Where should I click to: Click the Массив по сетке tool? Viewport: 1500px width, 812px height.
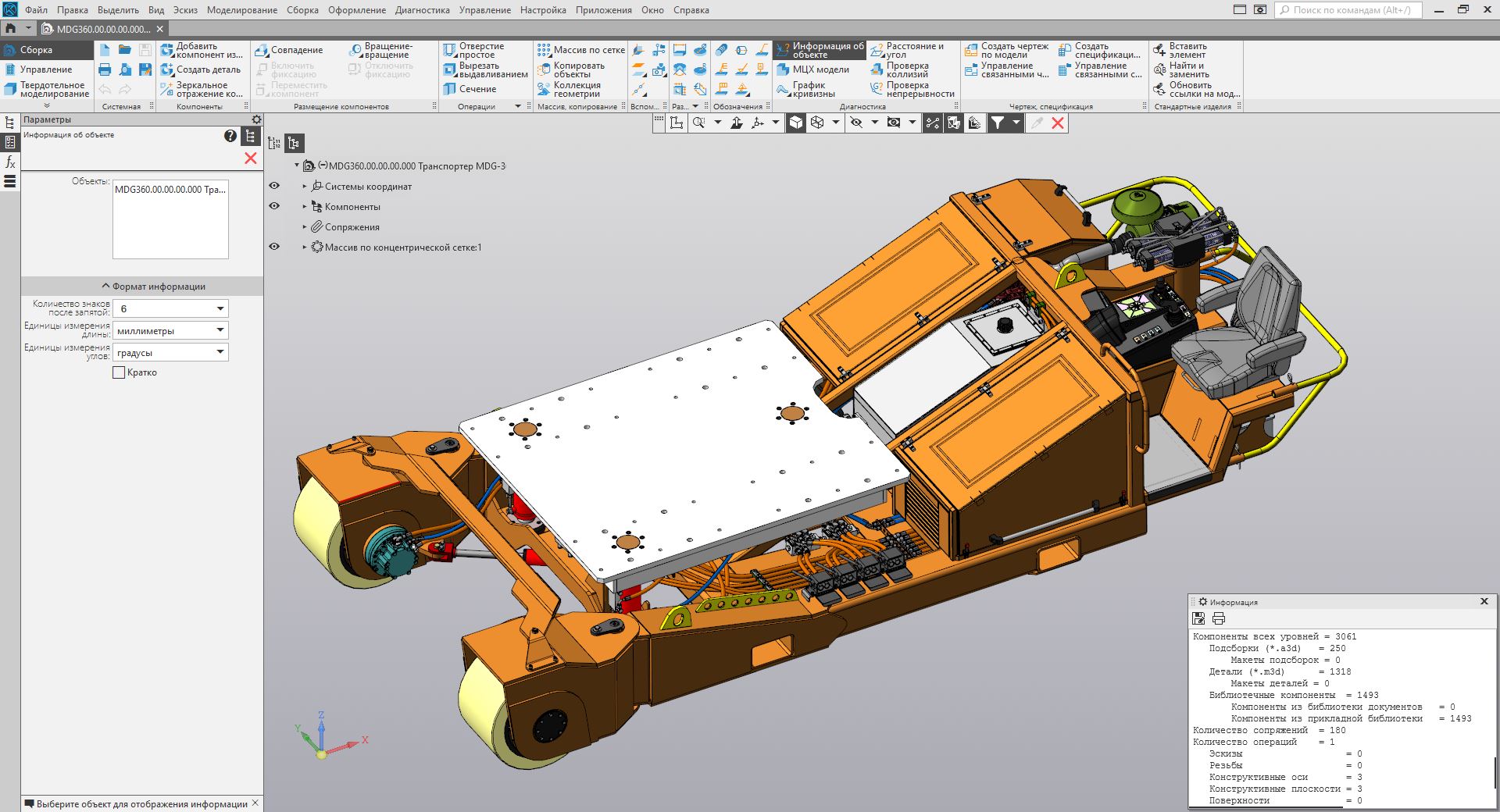tap(580, 50)
